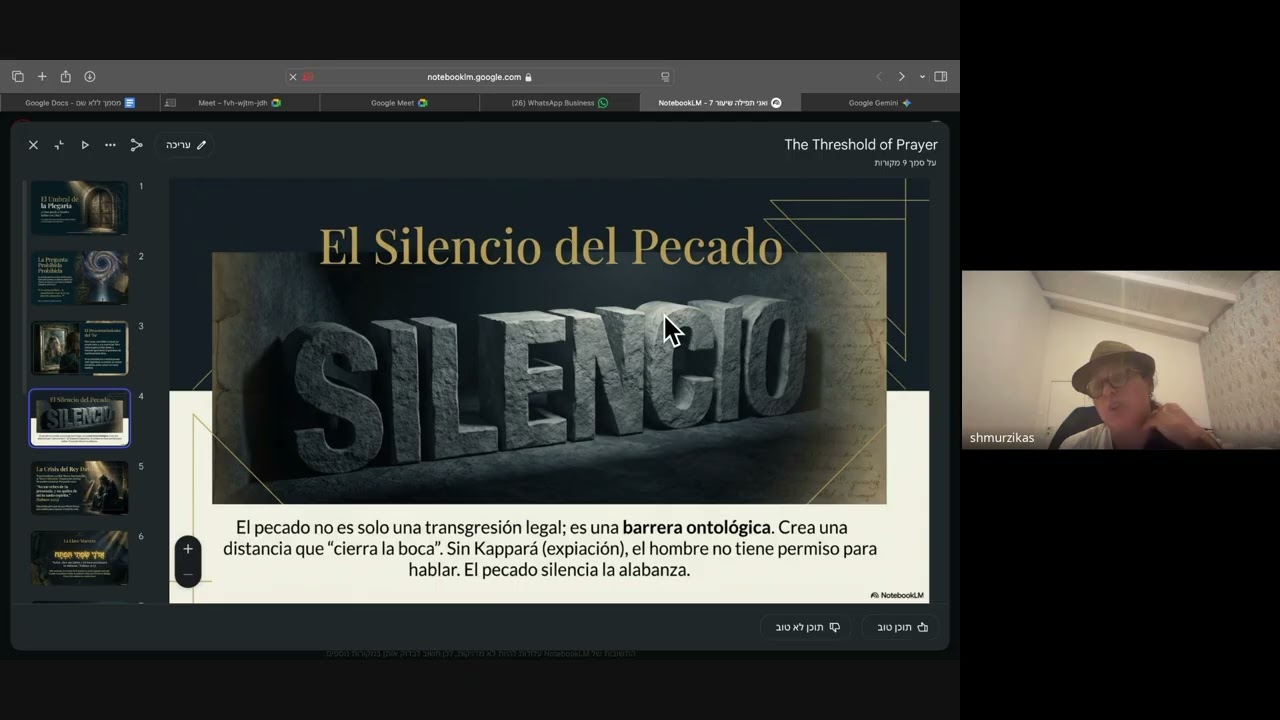
Task: Close the slide viewer with X
Action: 33,145
